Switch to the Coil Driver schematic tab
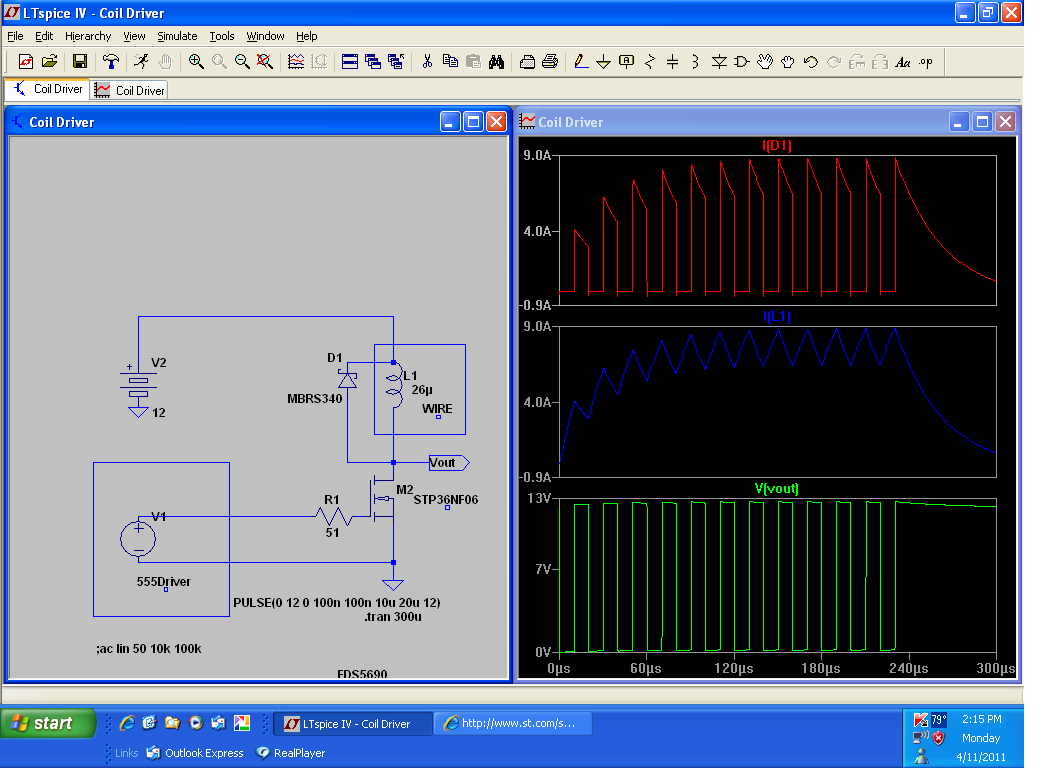Image resolution: width=1042 pixels, height=770 pixels. 48,89
